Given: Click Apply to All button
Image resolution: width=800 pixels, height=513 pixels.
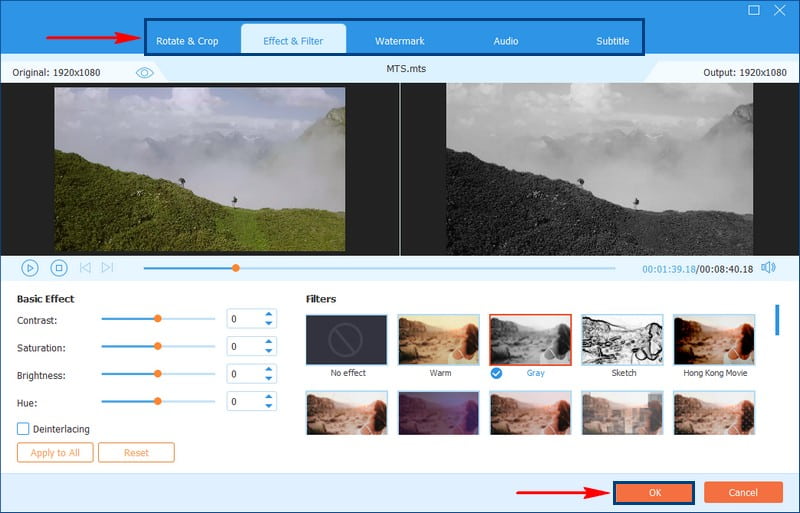Looking at the screenshot, I should [55, 453].
